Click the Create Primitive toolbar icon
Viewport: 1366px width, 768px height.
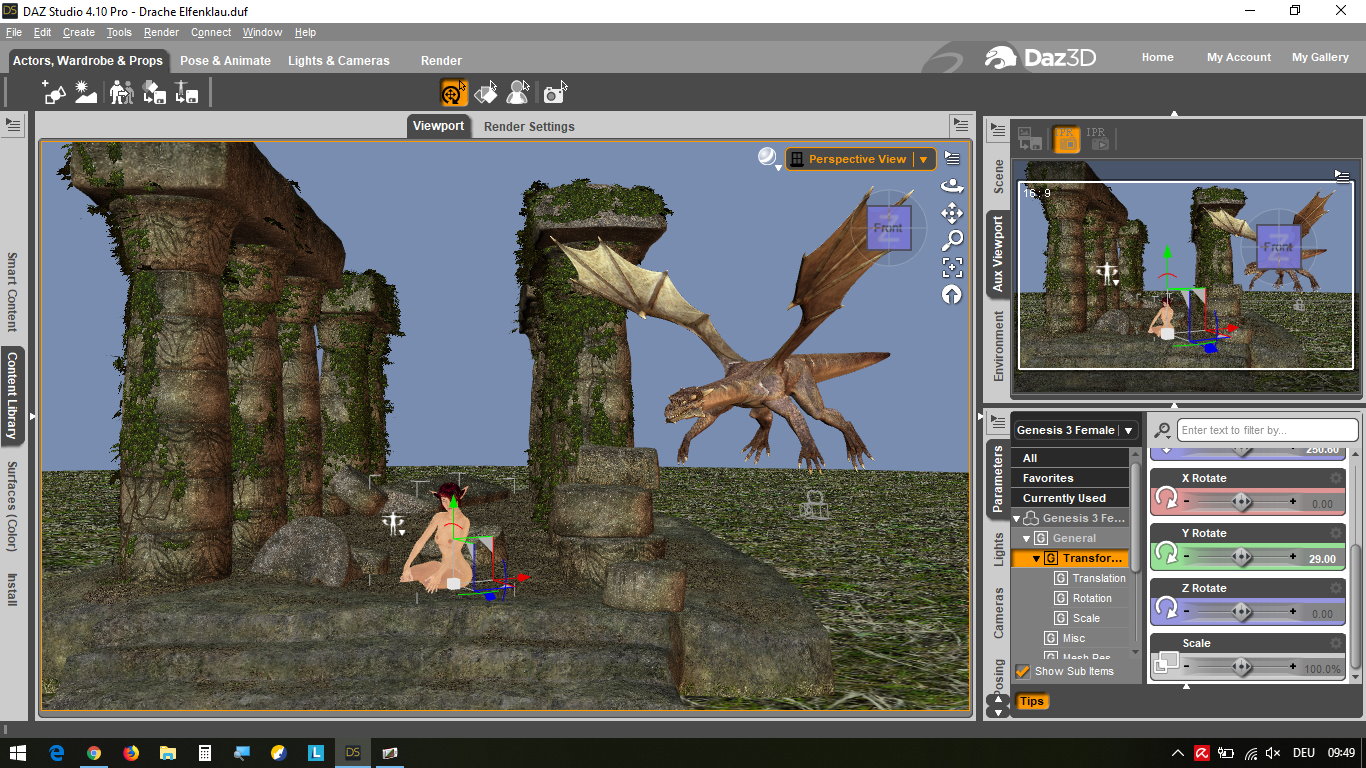54,93
